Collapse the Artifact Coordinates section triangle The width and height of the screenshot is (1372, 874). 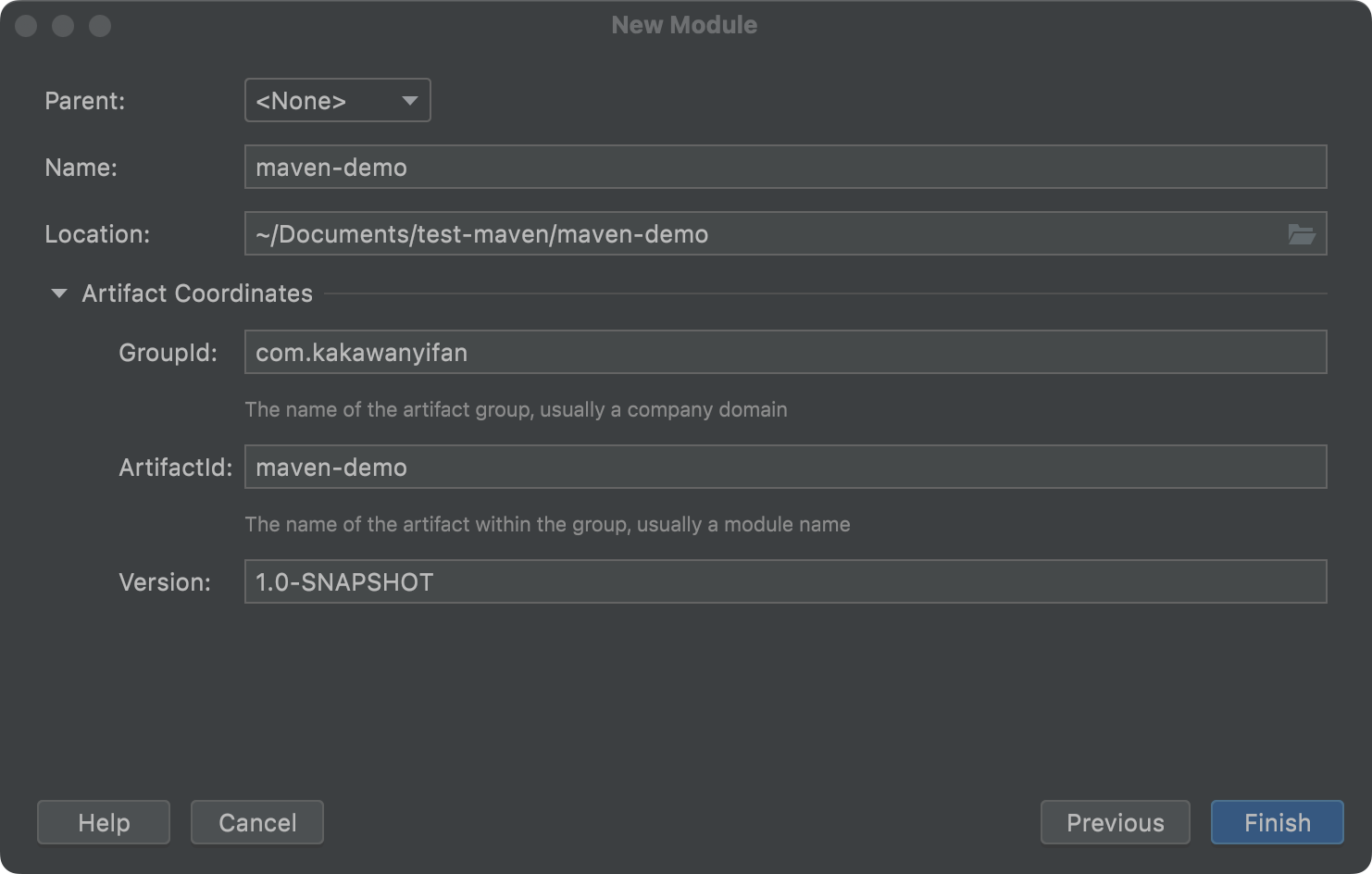[x=58, y=293]
